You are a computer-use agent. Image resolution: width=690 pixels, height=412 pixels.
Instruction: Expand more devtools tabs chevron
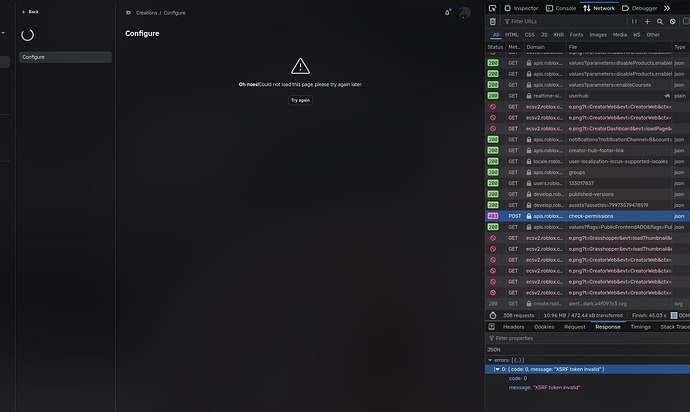[x=667, y=8]
